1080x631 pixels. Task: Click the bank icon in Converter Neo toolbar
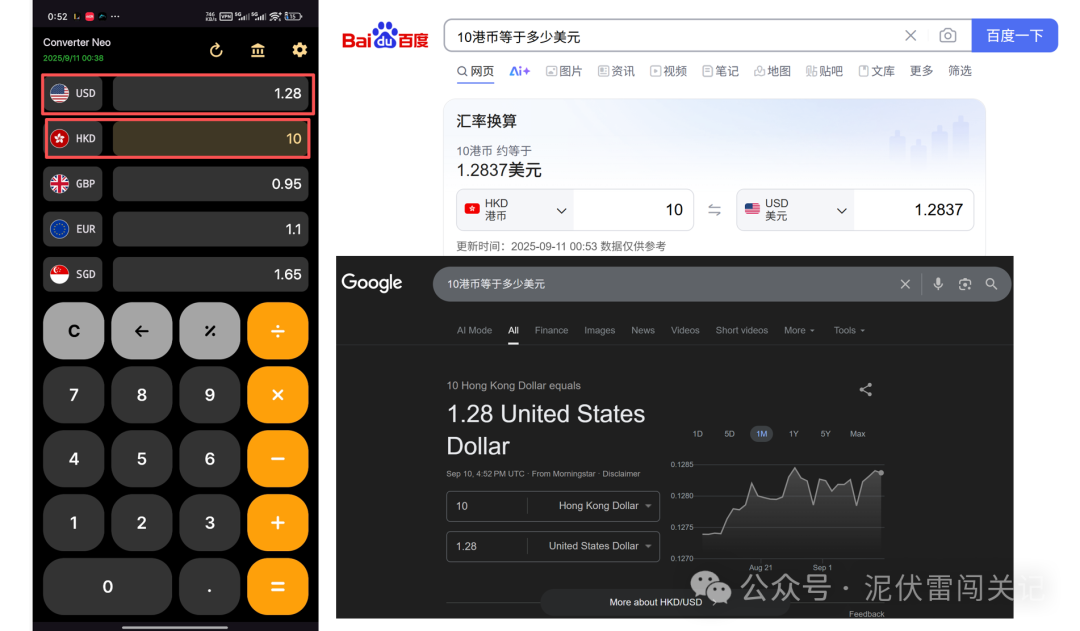[258, 48]
